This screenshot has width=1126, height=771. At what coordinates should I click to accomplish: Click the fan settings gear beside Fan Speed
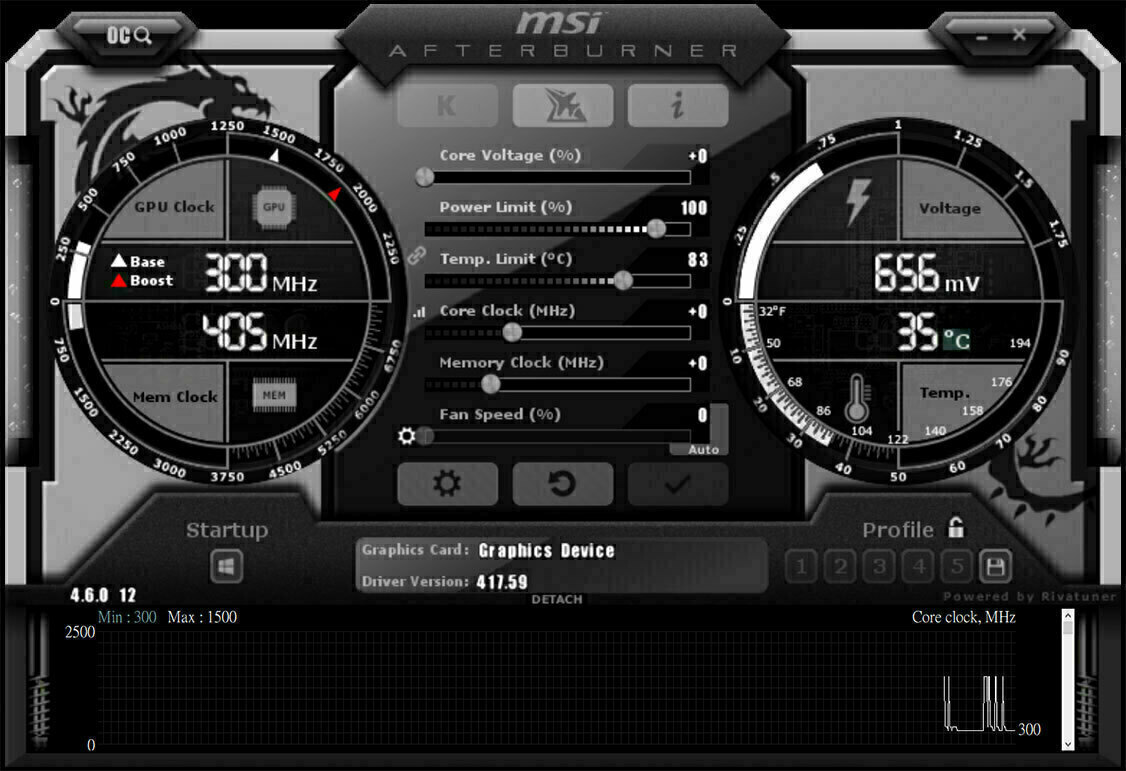click(x=406, y=436)
